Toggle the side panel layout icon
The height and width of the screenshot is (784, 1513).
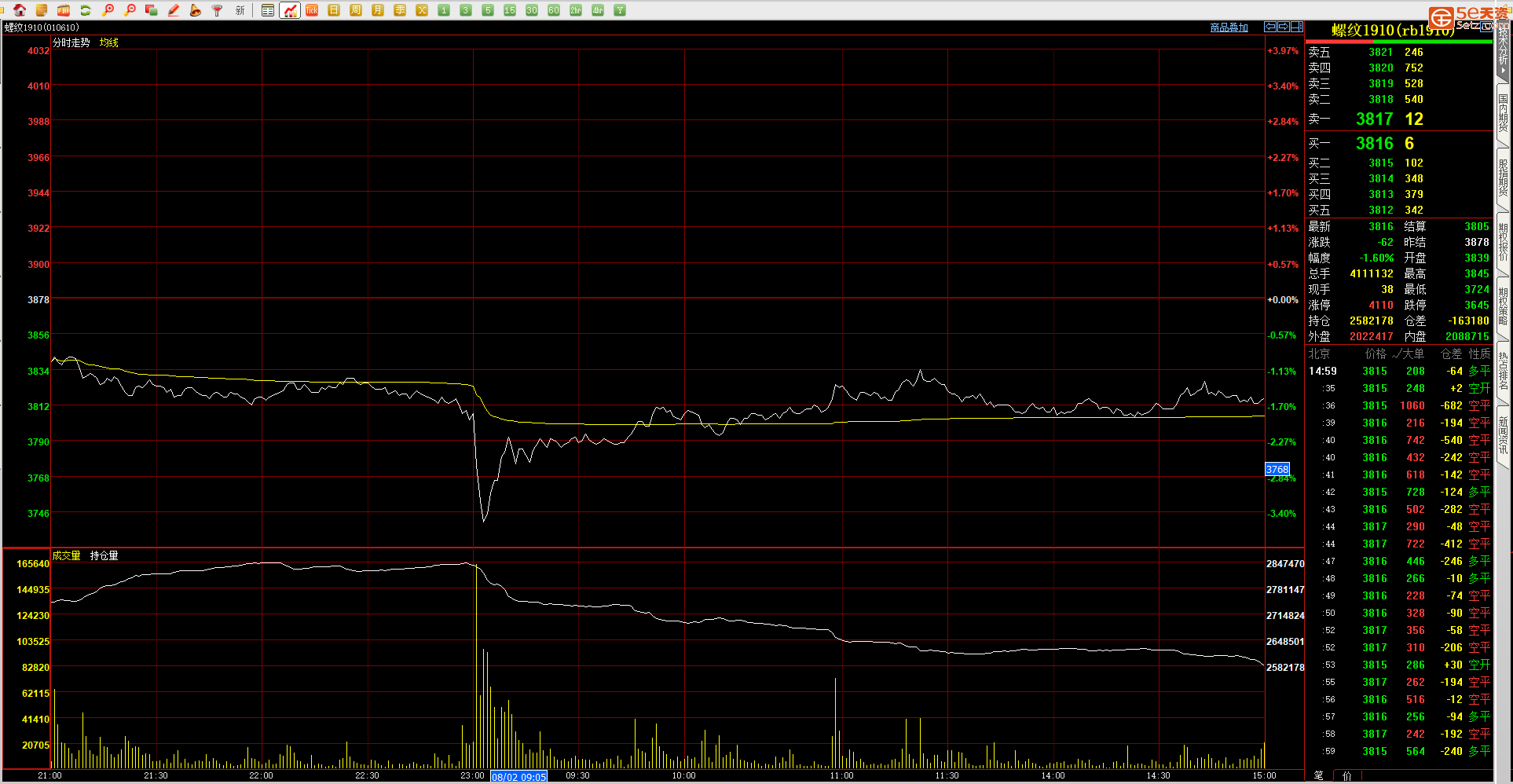pos(1296,27)
